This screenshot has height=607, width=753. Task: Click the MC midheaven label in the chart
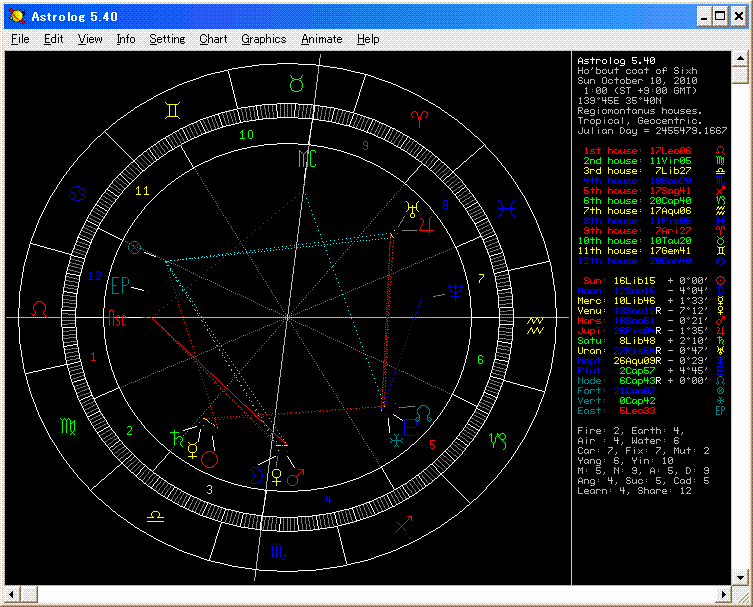[307, 157]
